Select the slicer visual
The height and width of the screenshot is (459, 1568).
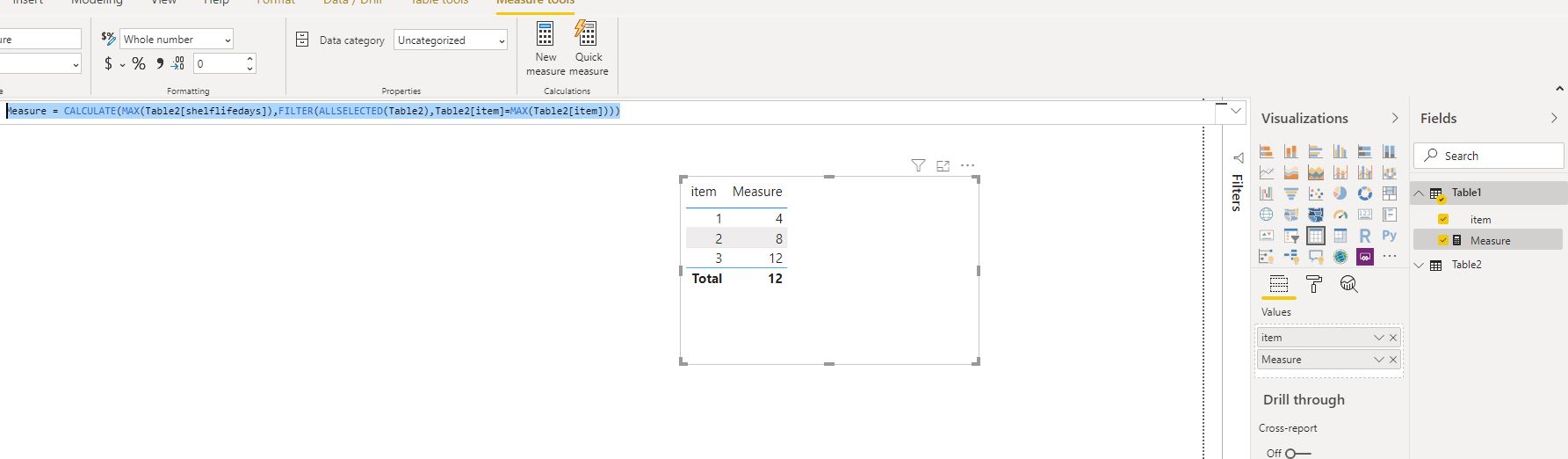click(1291, 236)
